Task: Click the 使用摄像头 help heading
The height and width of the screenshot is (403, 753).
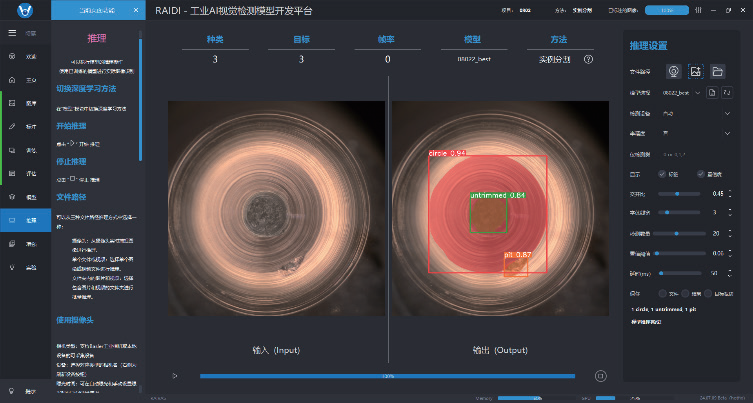Action: [x=75, y=320]
